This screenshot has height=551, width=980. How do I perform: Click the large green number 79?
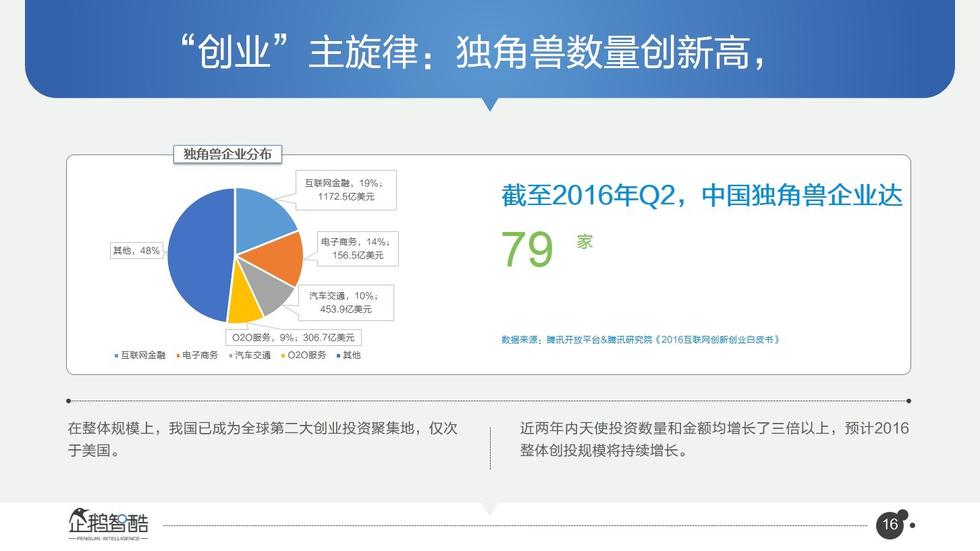click(x=528, y=249)
